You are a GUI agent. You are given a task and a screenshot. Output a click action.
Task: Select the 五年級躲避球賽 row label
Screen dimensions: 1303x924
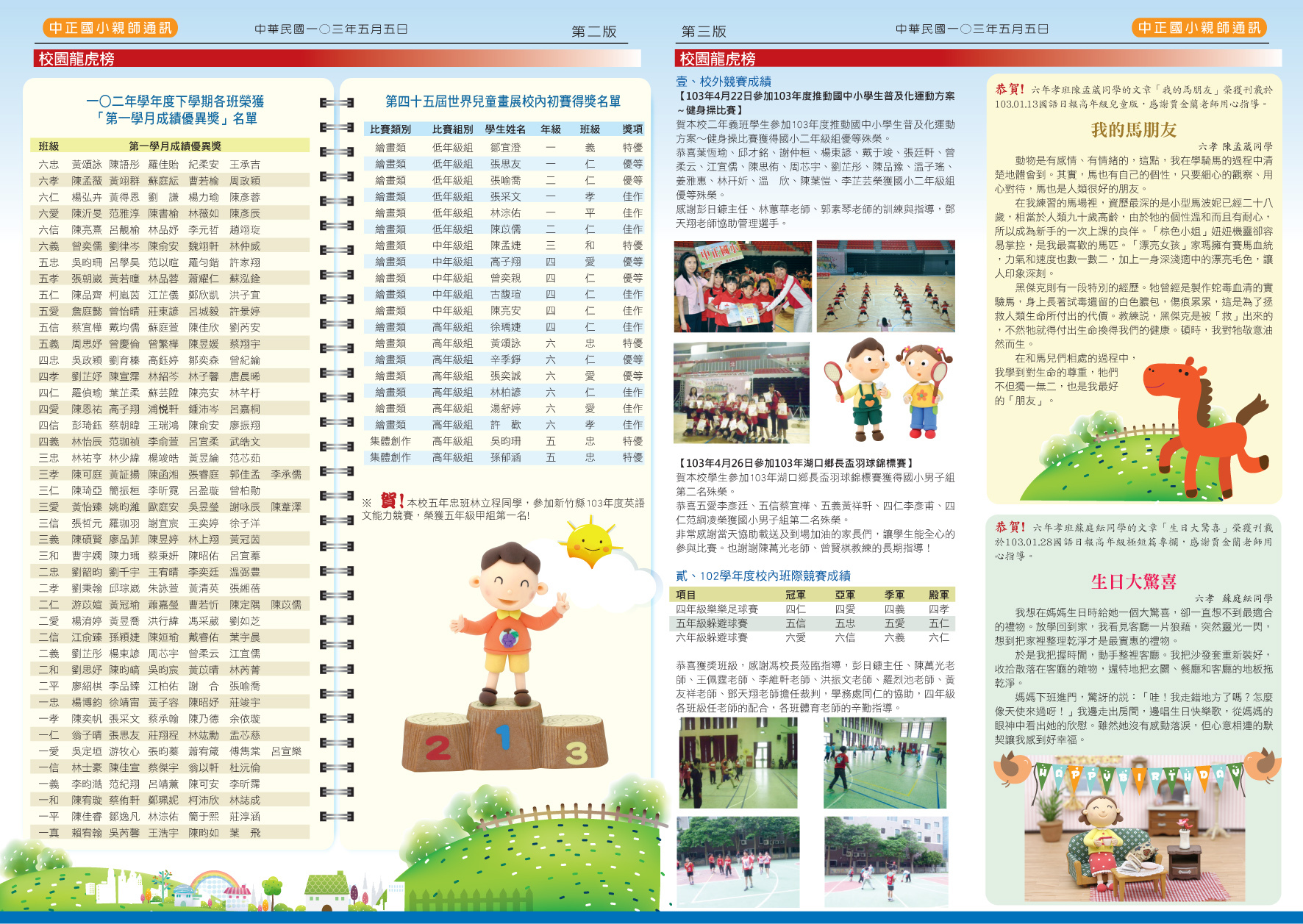(x=712, y=623)
